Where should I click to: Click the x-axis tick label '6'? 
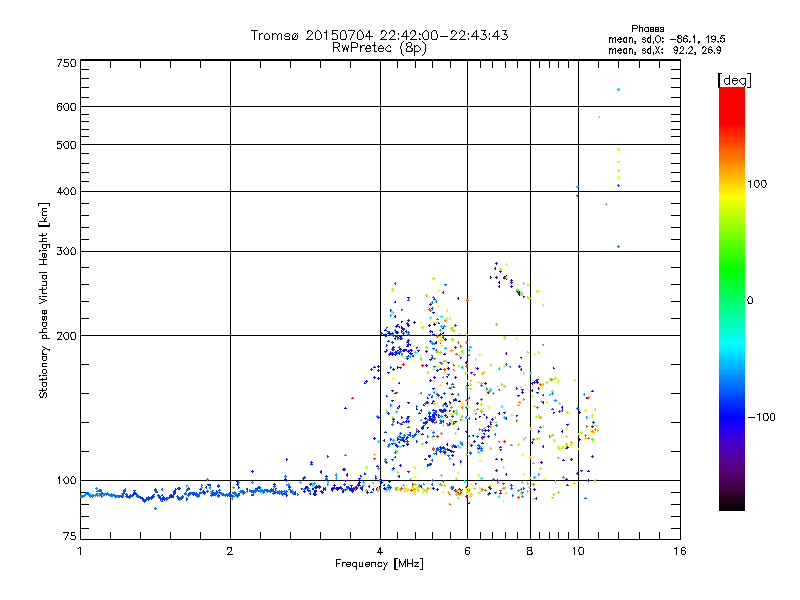(x=467, y=551)
